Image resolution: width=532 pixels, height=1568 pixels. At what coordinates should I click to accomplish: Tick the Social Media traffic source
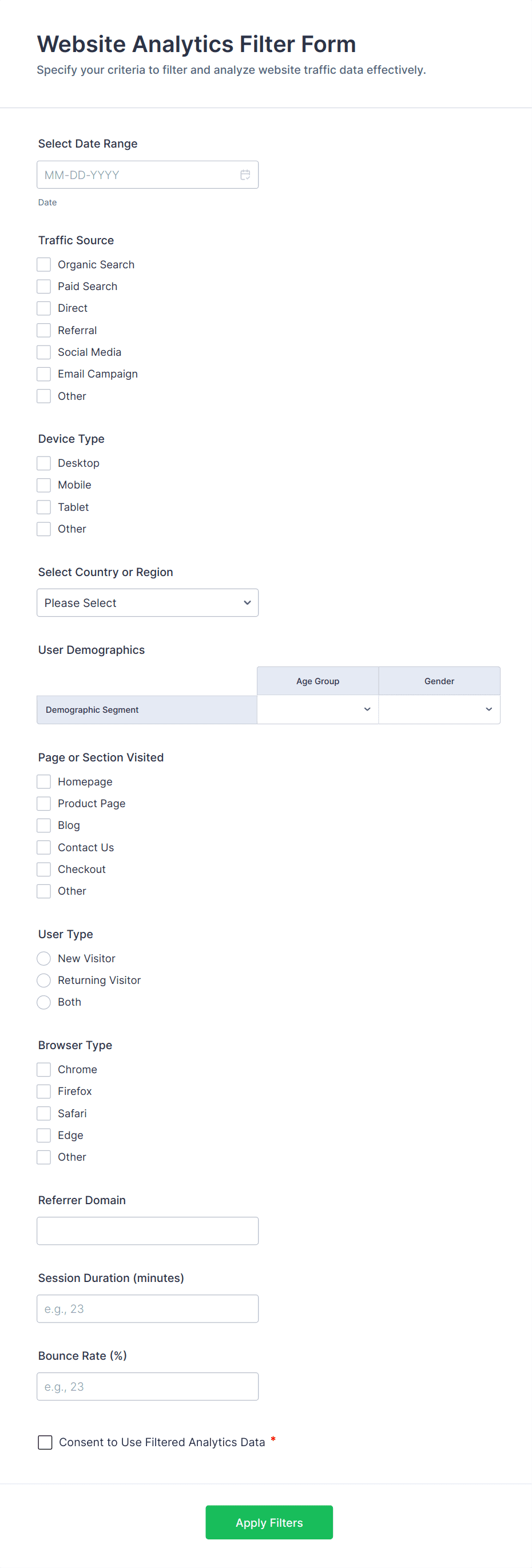click(x=44, y=352)
